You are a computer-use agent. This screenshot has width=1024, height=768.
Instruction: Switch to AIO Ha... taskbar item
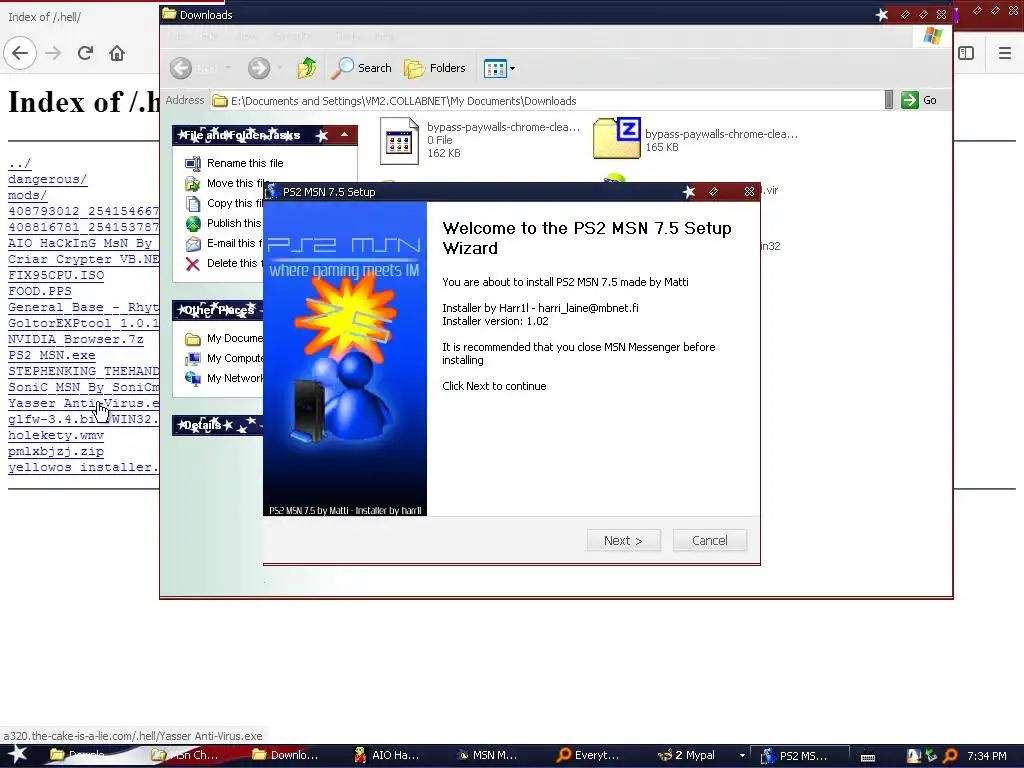pos(387,755)
